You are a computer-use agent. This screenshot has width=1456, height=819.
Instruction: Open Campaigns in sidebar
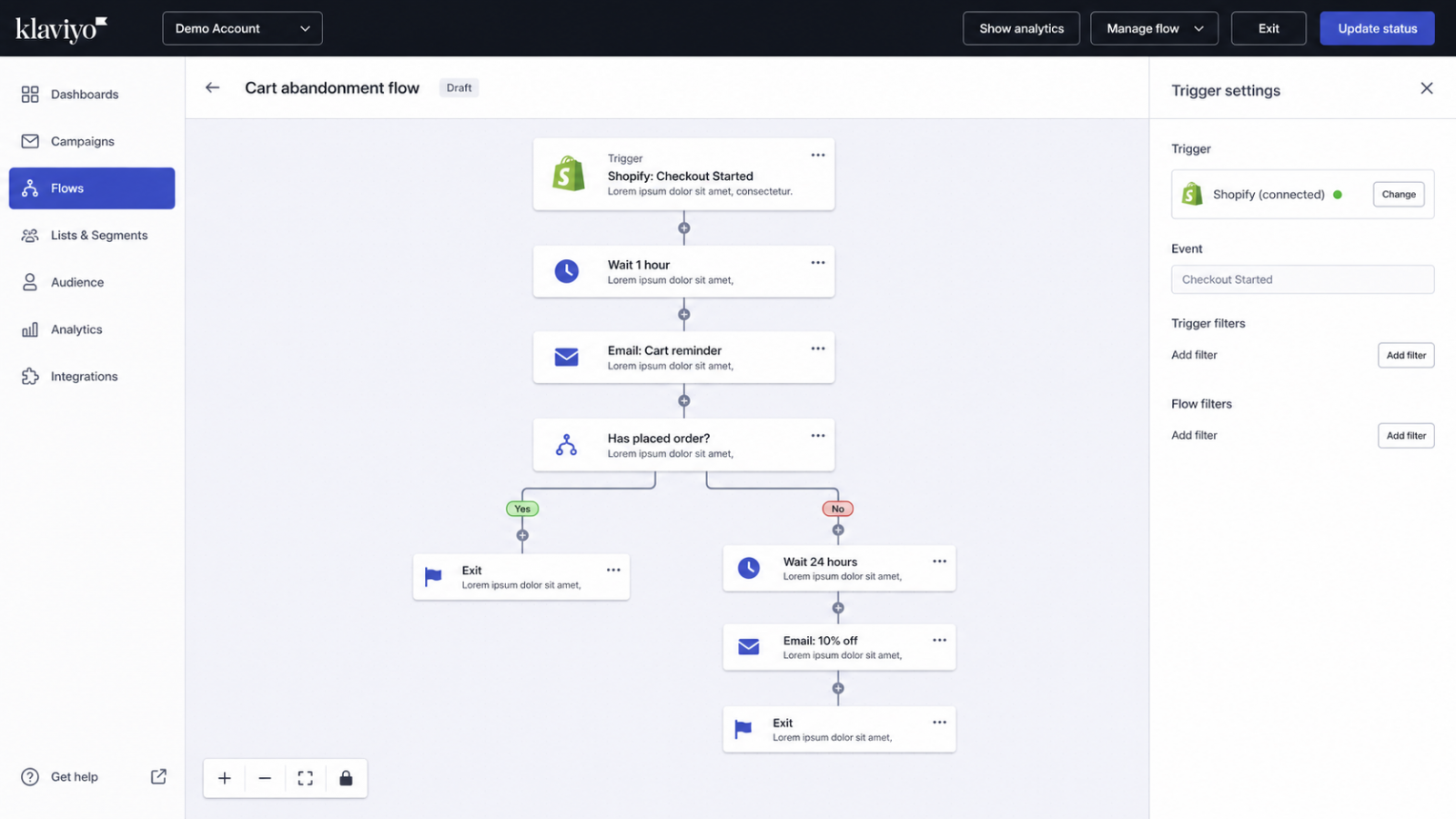pos(92,141)
